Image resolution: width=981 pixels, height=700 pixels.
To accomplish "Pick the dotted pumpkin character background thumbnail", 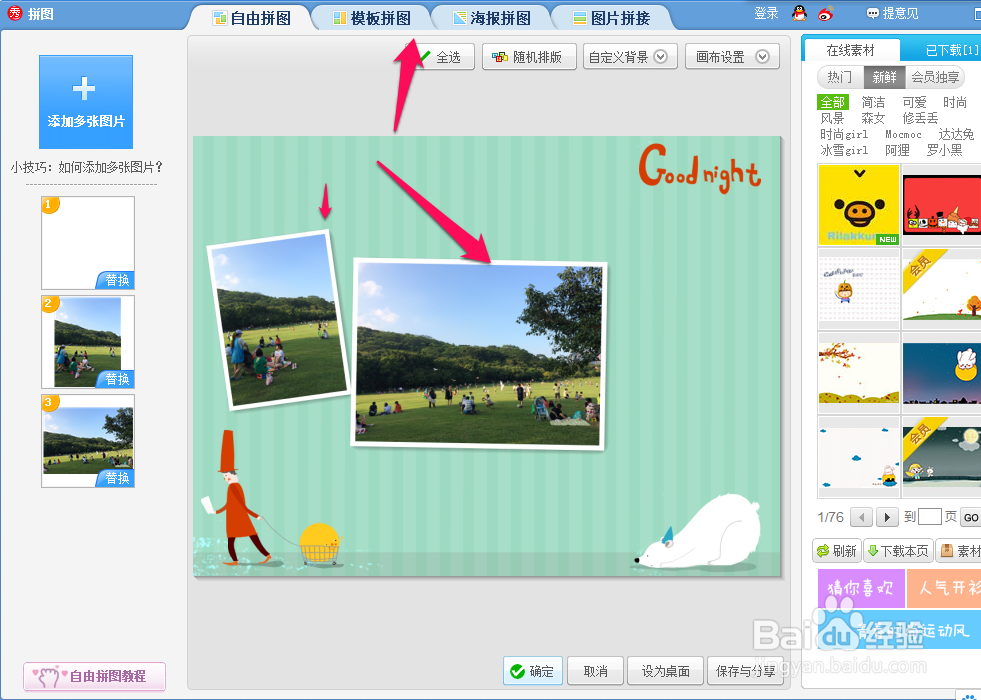I will [859, 288].
